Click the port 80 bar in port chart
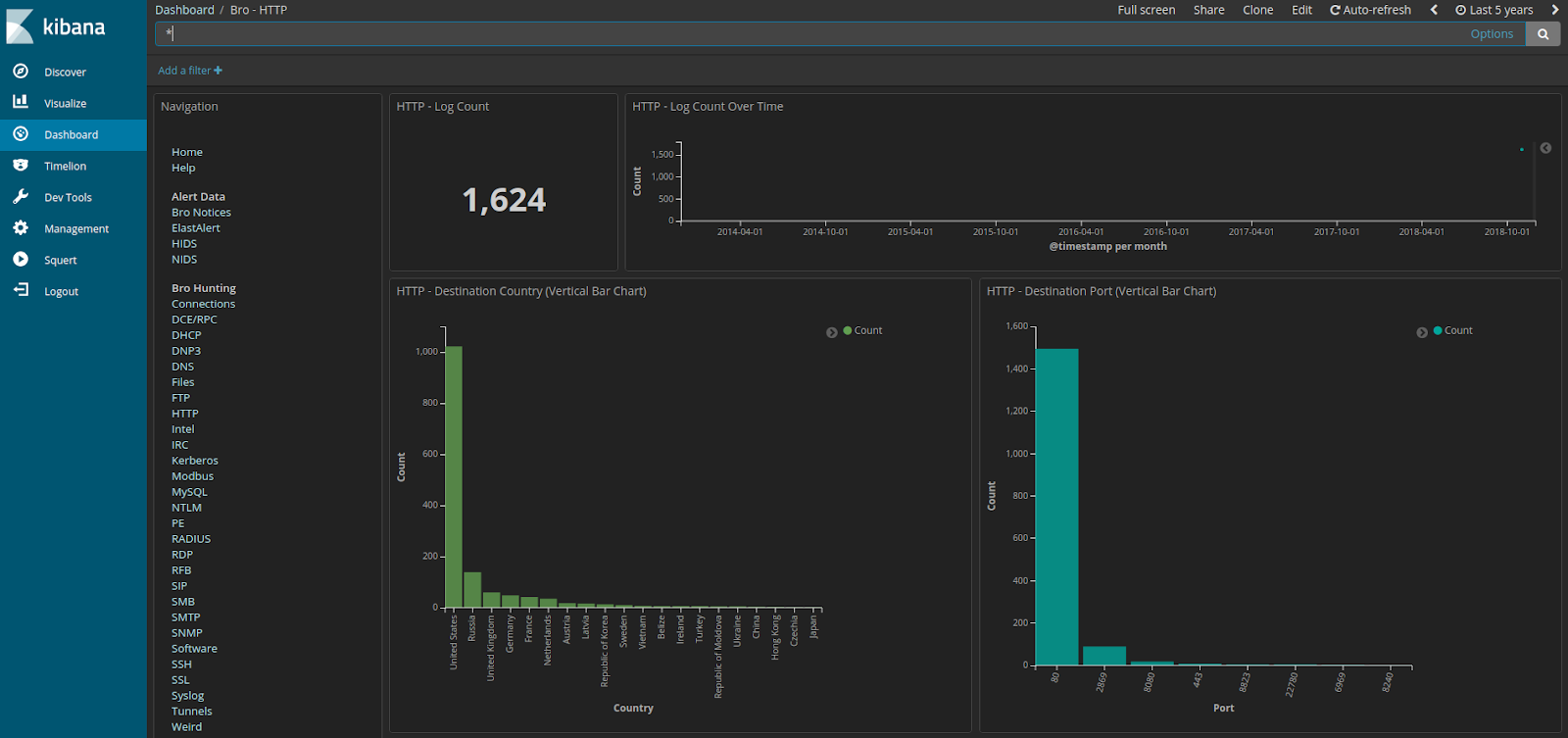 [x=1057, y=507]
